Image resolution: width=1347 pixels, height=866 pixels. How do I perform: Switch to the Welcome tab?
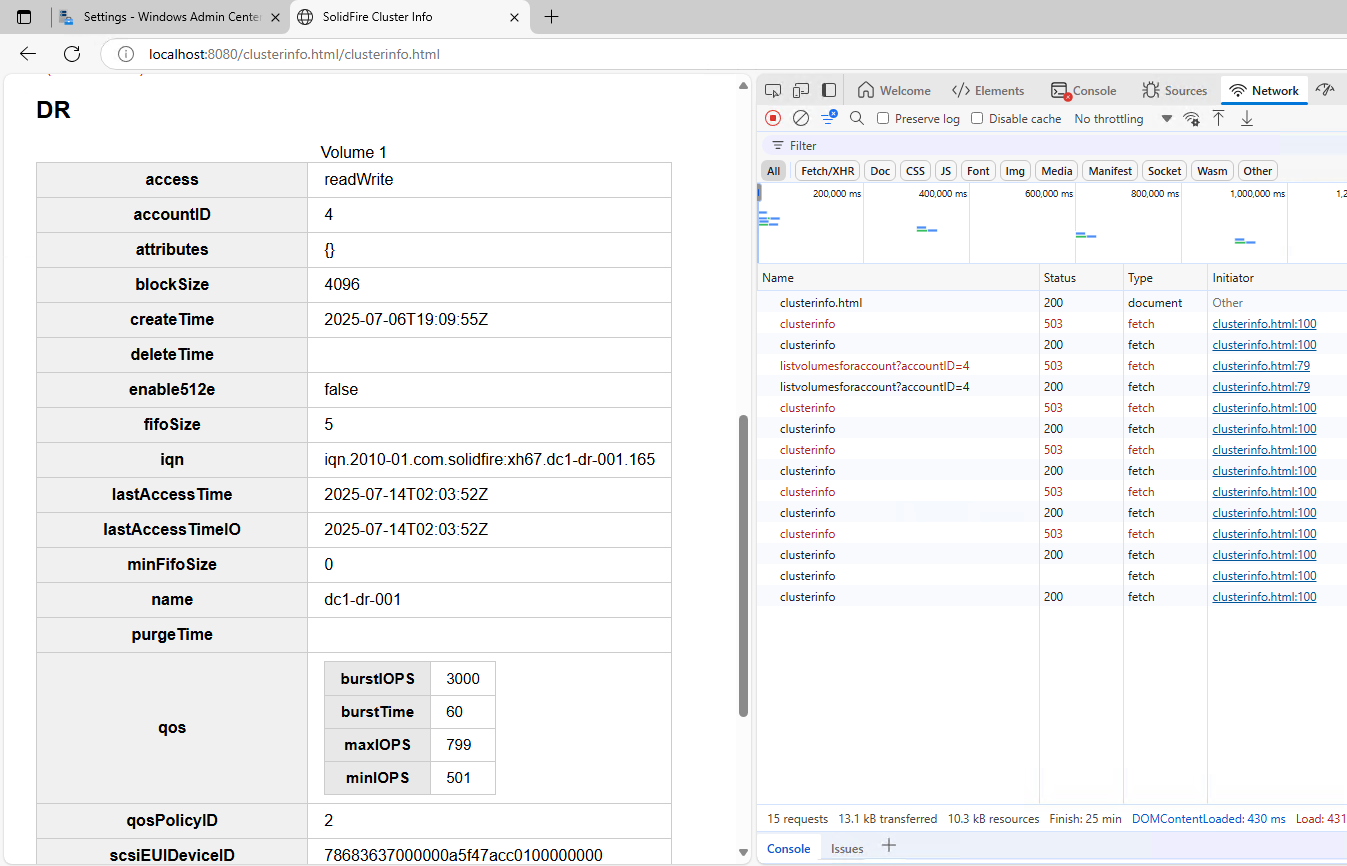894,90
